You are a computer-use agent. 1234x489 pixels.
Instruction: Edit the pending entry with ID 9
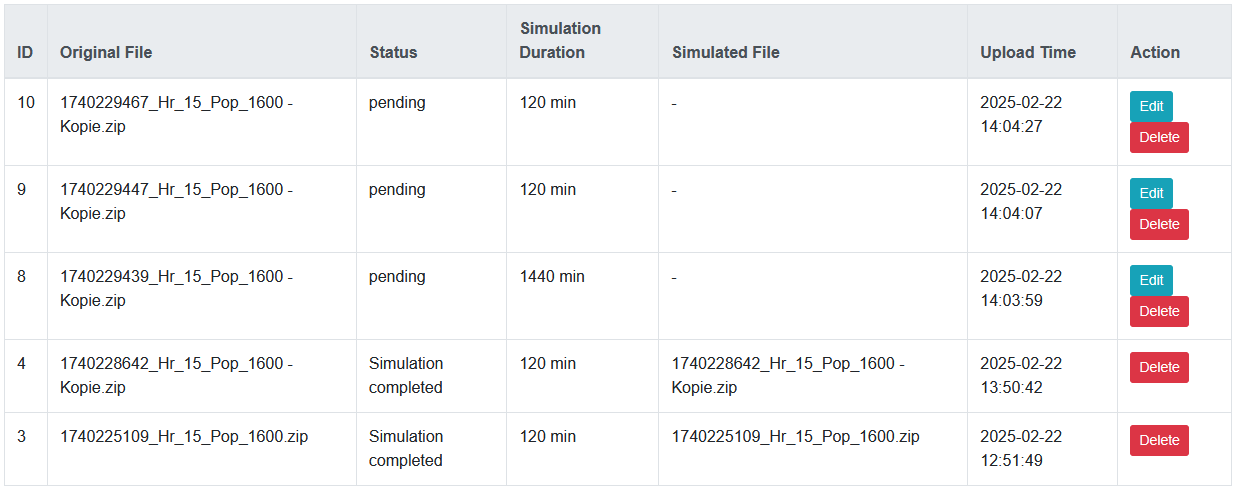pos(1151,193)
